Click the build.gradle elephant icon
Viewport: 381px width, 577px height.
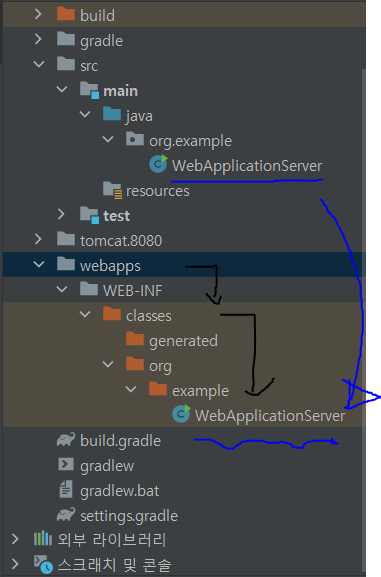[66, 439]
